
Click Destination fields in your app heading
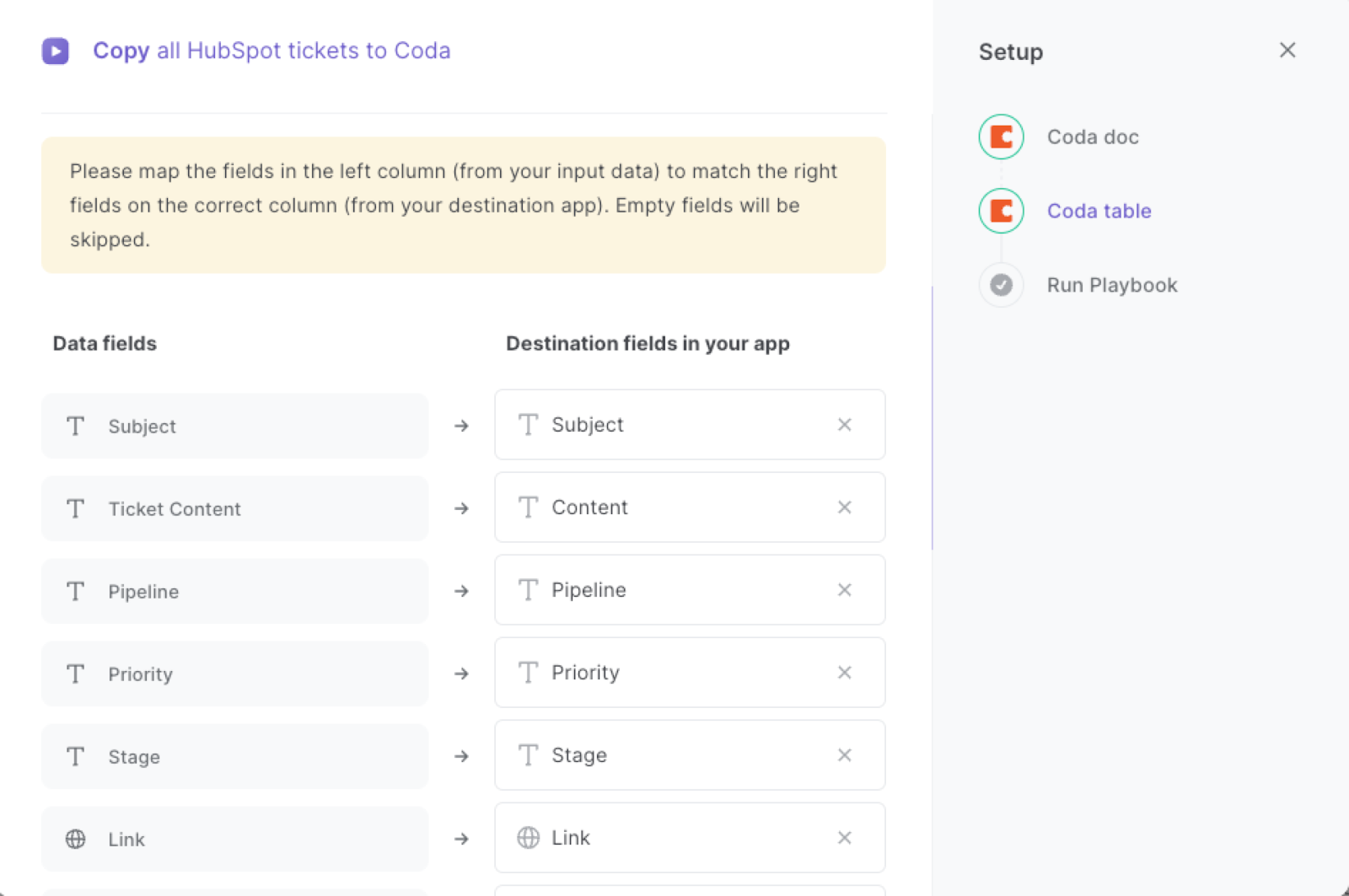click(x=648, y=344)
